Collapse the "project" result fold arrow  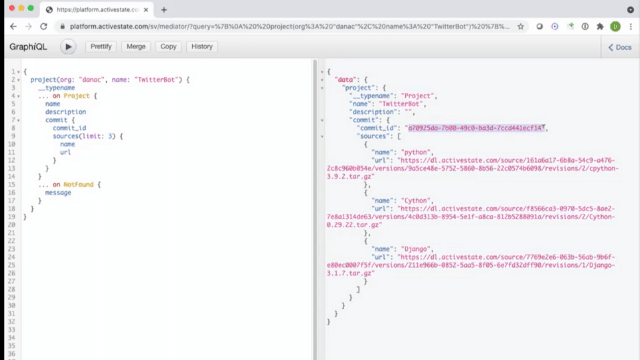point(322,88)
